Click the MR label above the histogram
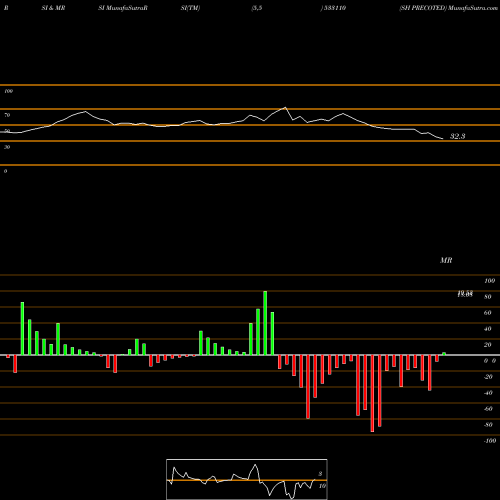Viewport: 500px width, 500px height. click(446, 260)
